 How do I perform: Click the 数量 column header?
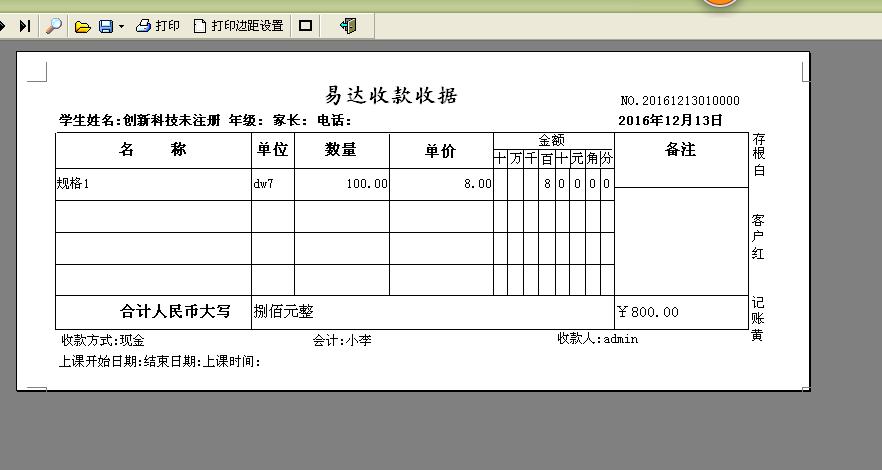341,150
